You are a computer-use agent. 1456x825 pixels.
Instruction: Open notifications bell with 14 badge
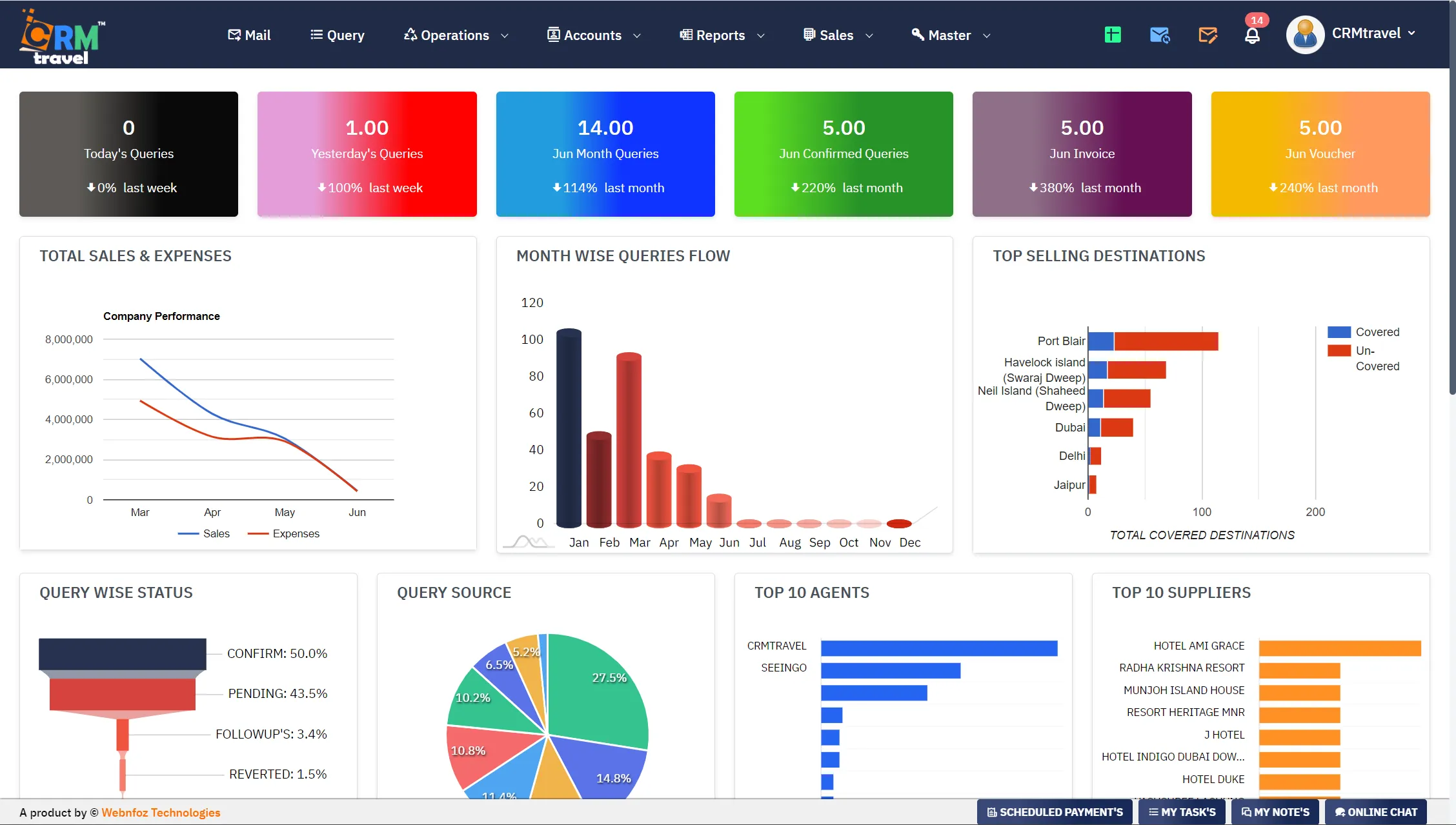pos(1253,35)
